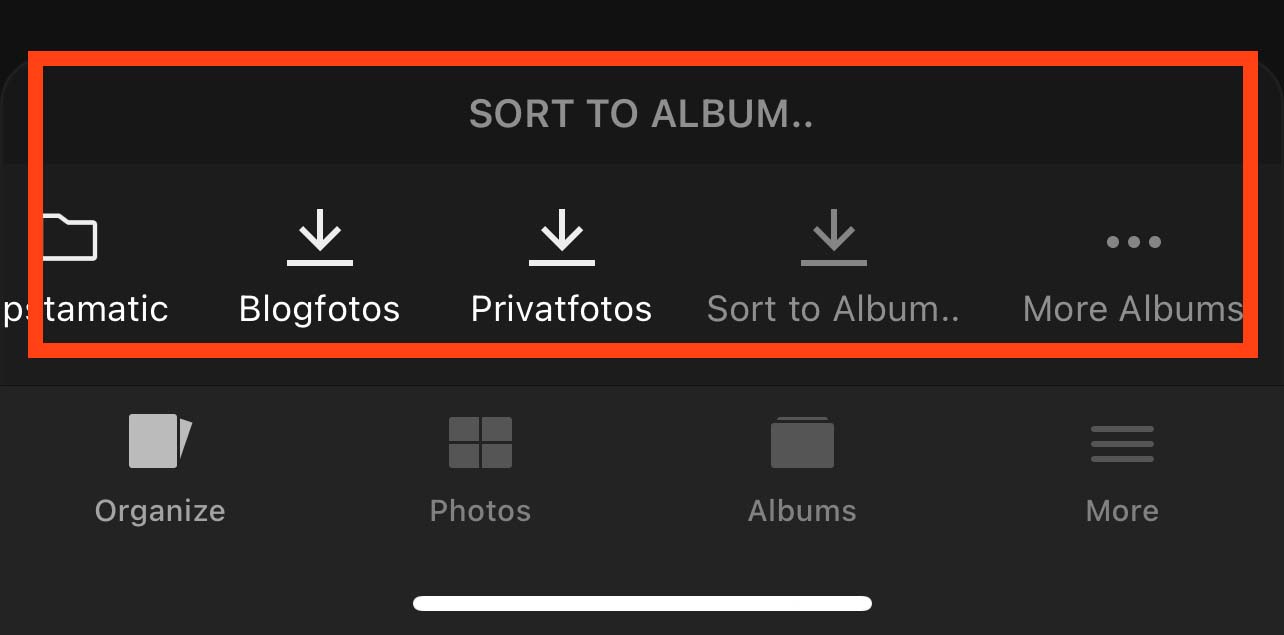Tap the Hipstamatic folder icon
1284x635 pixels.
(70, 237)
